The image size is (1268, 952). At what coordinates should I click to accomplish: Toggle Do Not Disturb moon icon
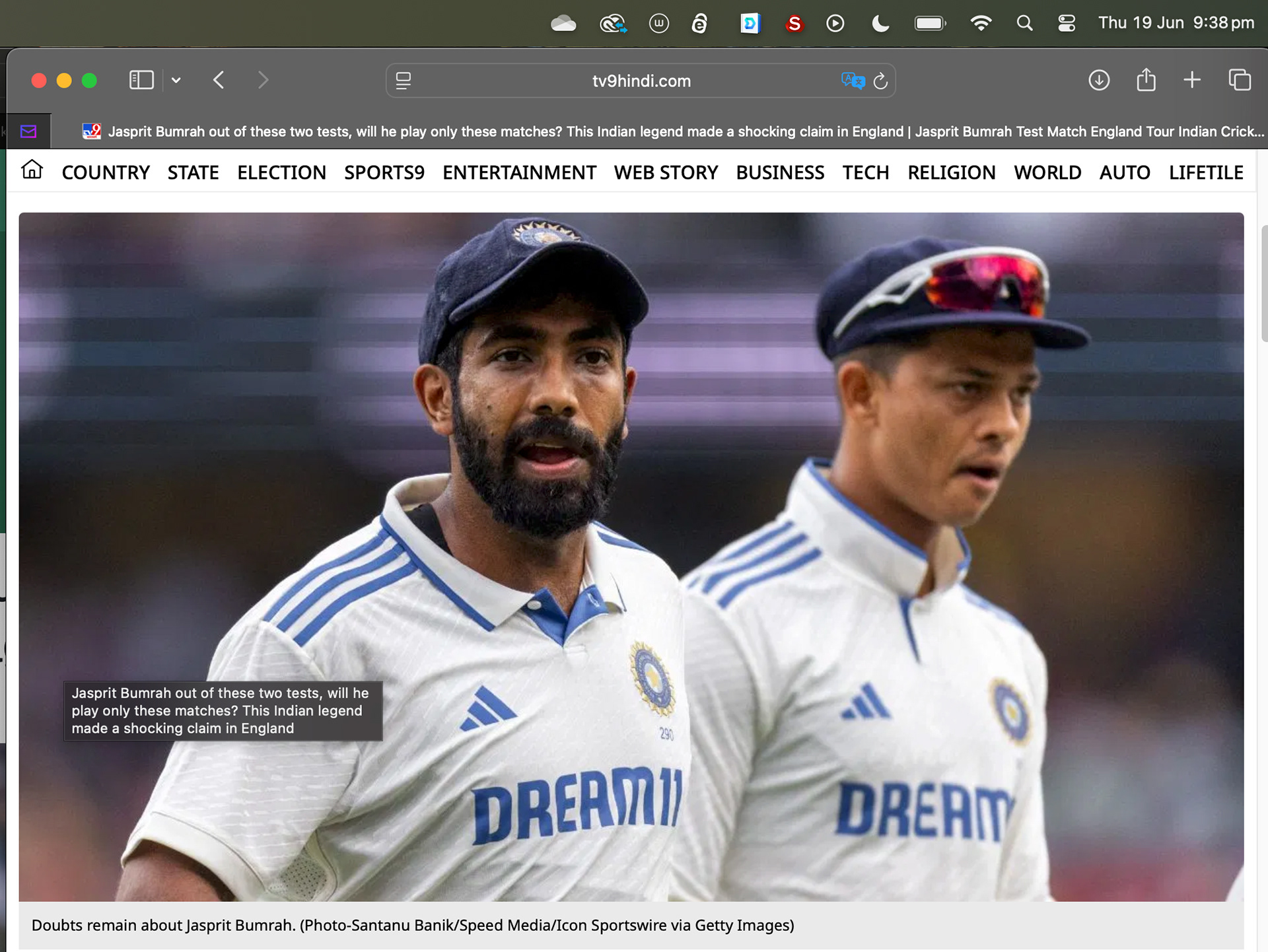click(x=880, y=24)
